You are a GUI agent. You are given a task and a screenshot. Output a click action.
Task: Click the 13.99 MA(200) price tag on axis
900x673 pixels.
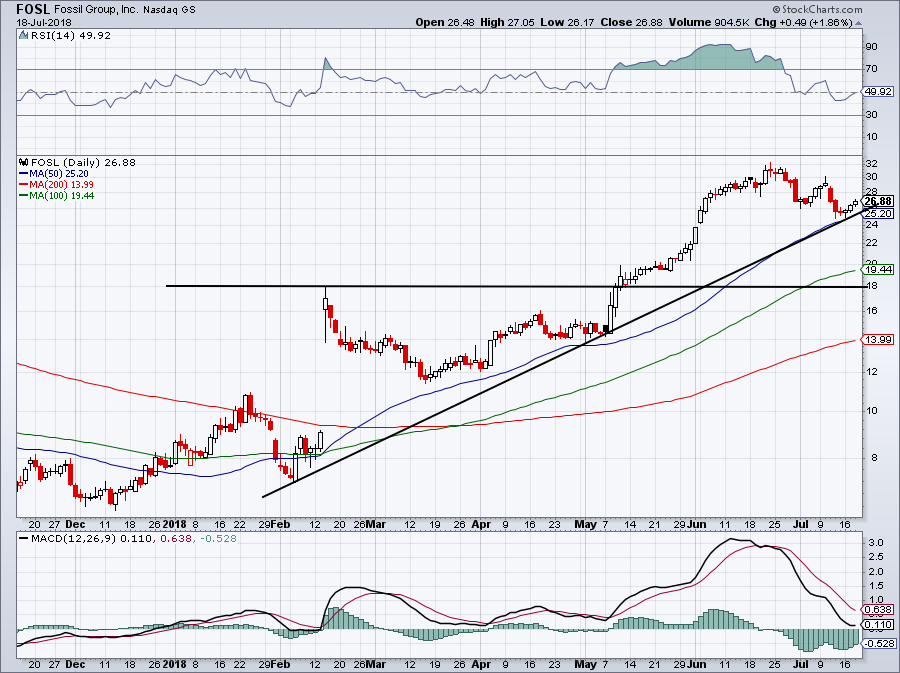point(879,340)
